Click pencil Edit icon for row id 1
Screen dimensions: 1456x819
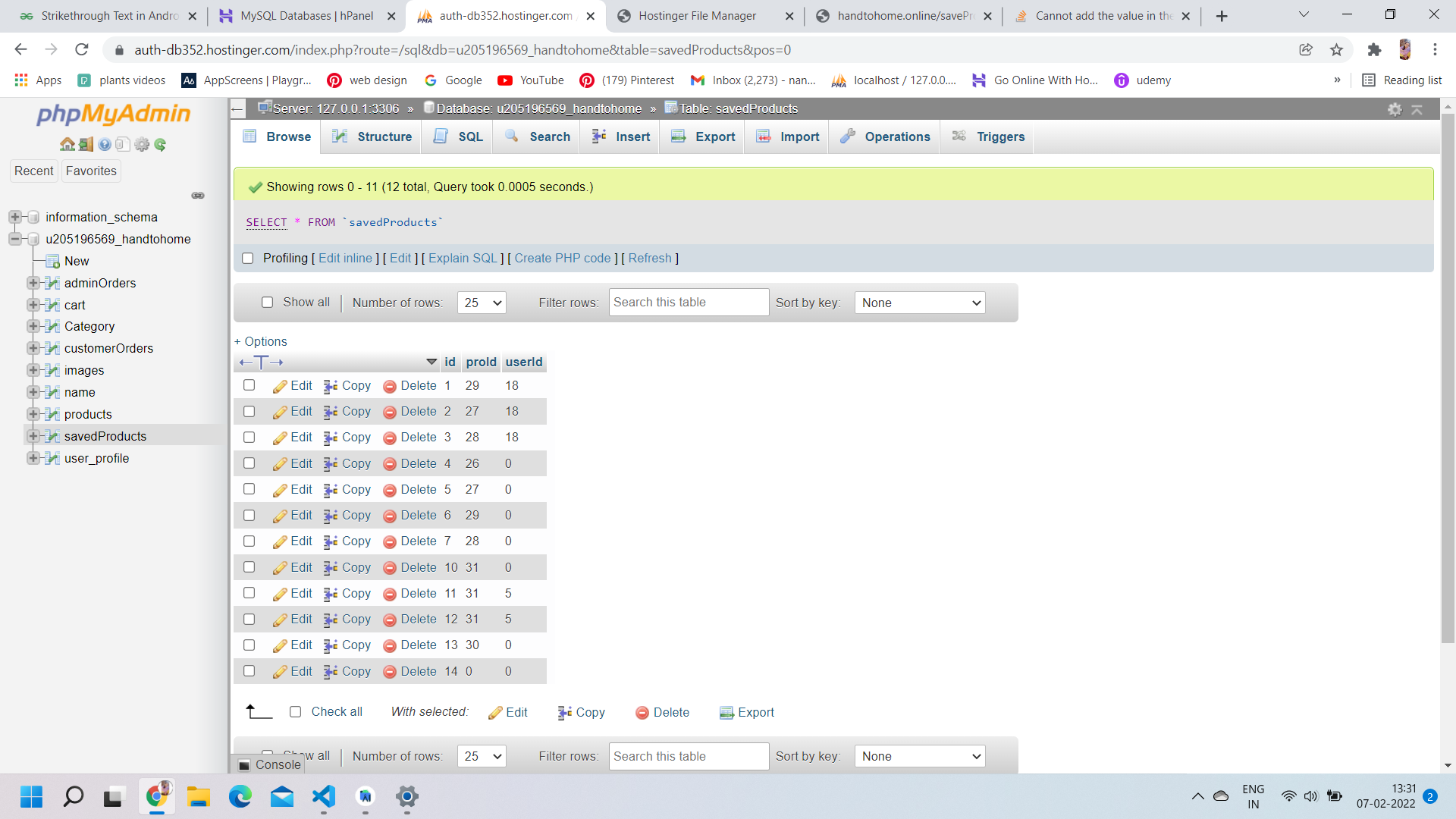tap(280, 387)
